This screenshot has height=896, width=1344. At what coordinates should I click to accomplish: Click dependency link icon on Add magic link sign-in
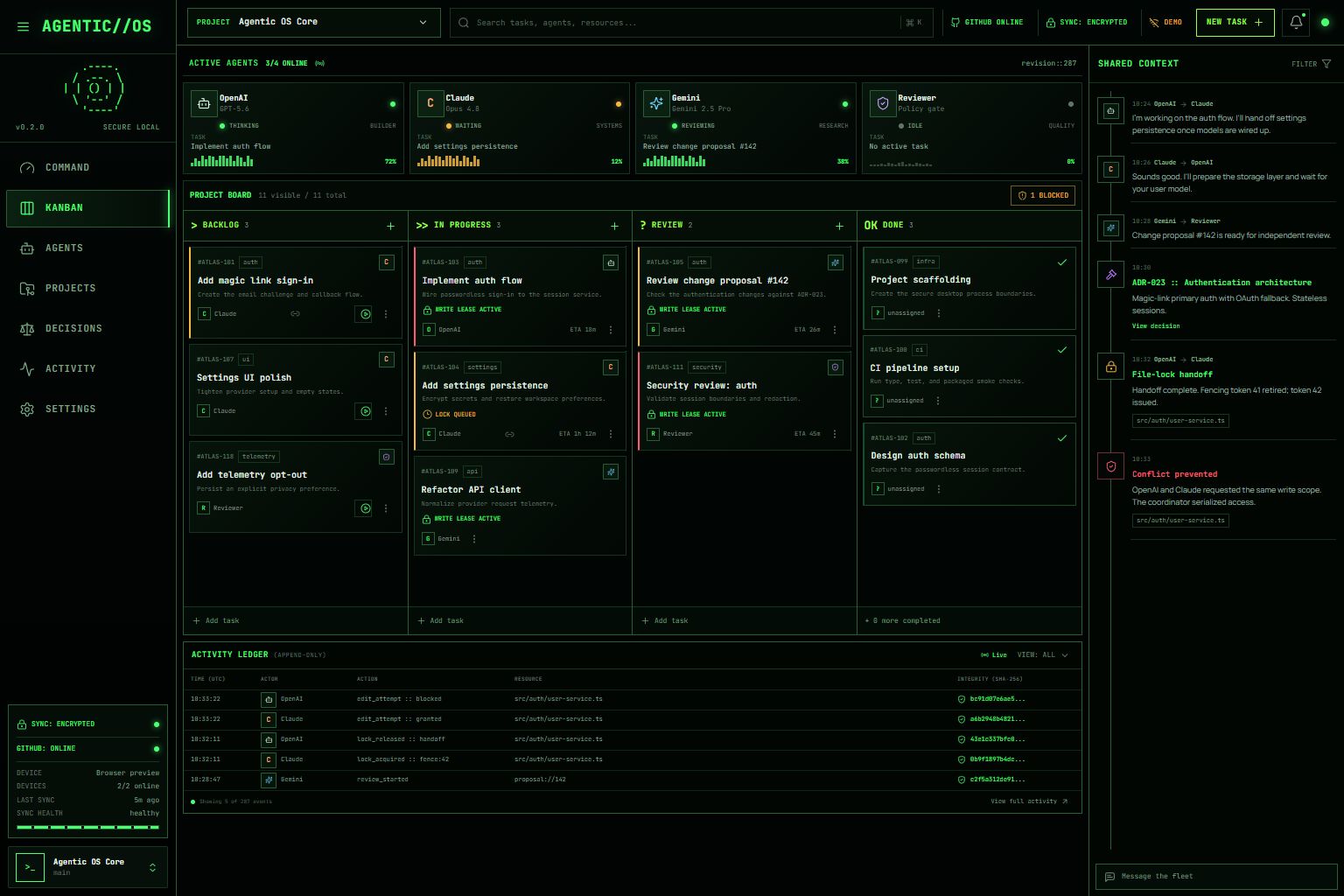click(295, 313)
